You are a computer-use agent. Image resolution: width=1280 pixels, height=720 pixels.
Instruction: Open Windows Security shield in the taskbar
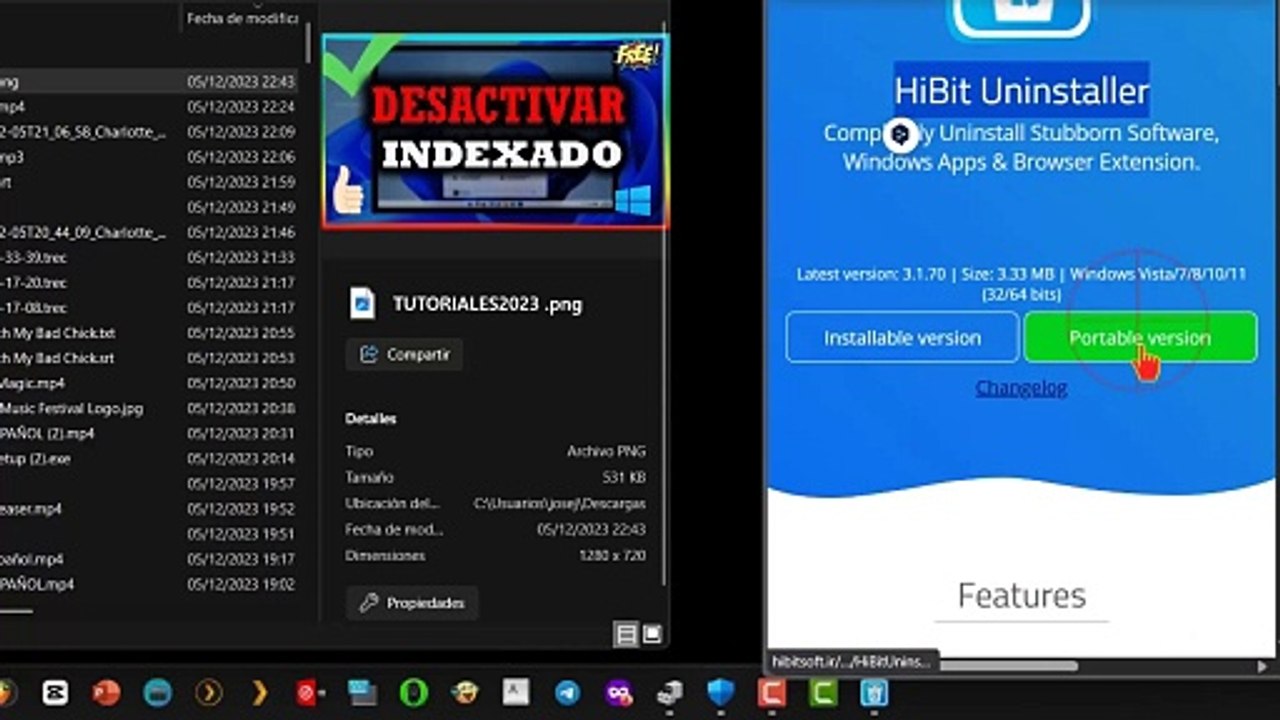(720, 692)
